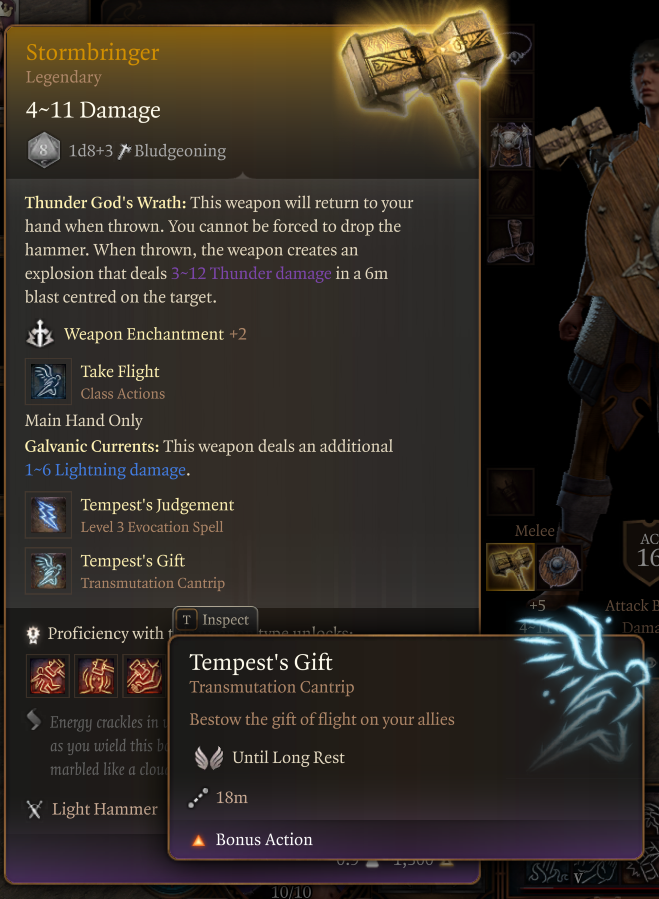Viewport: 659px width, 899px height.
Task: Click the Light Hammer weapon type label
Action: (104, 809)
